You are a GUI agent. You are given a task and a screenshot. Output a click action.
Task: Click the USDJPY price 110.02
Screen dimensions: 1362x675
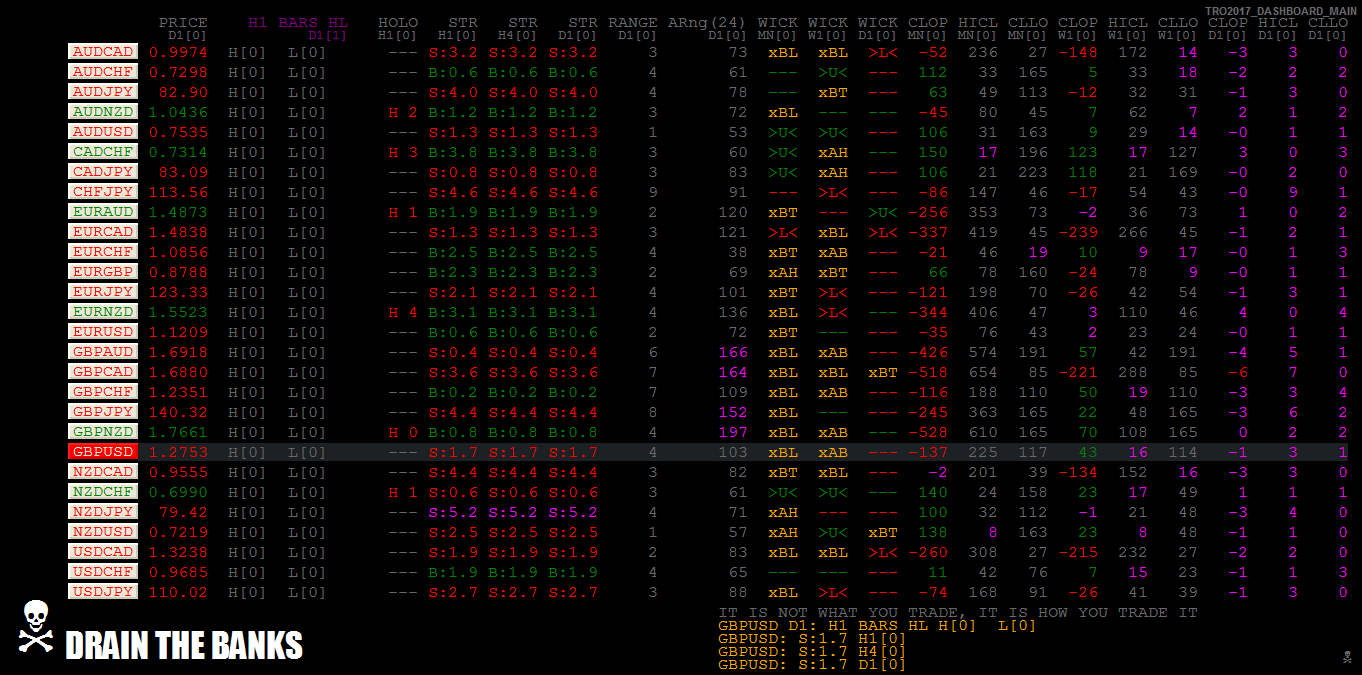pyautogui.click(x=178, y=592)
